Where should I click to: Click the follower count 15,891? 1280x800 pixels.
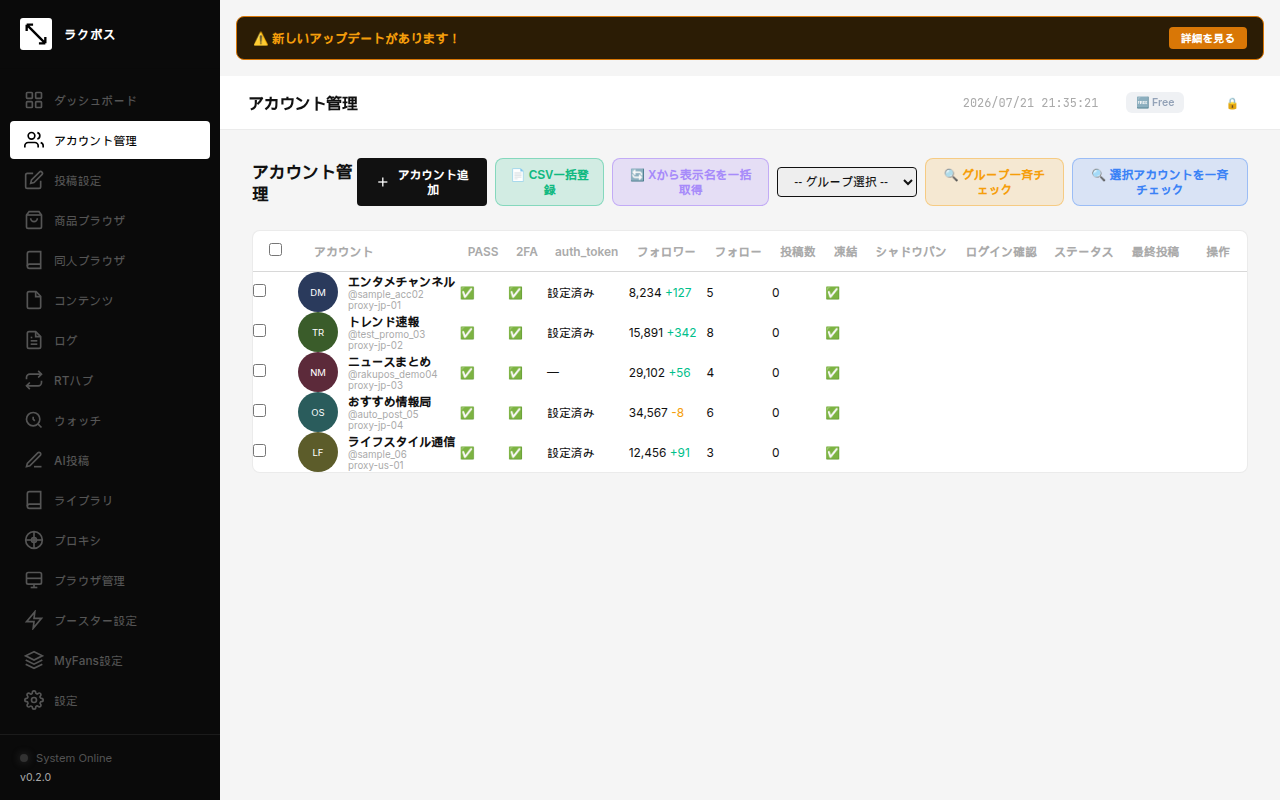(x=646, y=332)
